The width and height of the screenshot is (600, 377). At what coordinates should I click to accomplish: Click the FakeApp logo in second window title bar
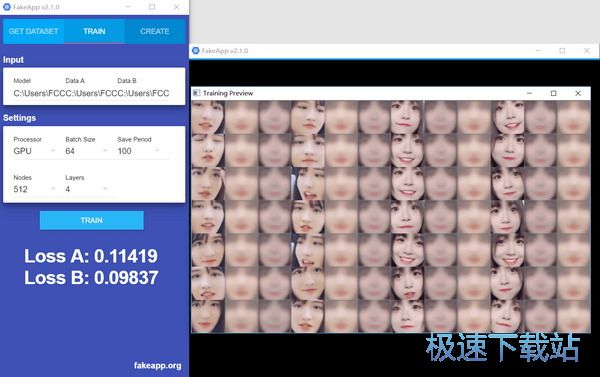(196, 51)
